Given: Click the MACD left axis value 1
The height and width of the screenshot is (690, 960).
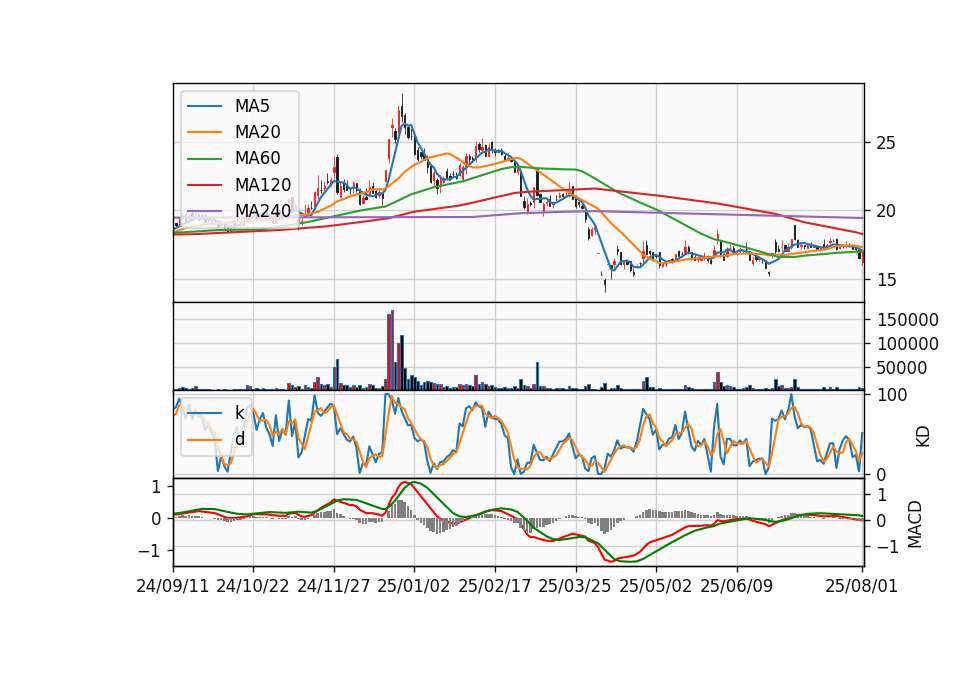Looking at the screenshot, I should (x=156, y=487).
